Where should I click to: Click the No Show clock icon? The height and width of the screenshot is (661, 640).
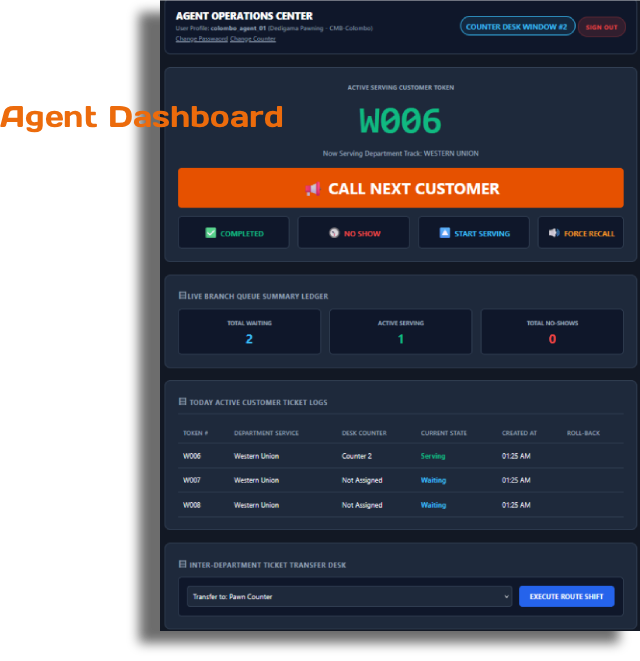coord(334,233)
